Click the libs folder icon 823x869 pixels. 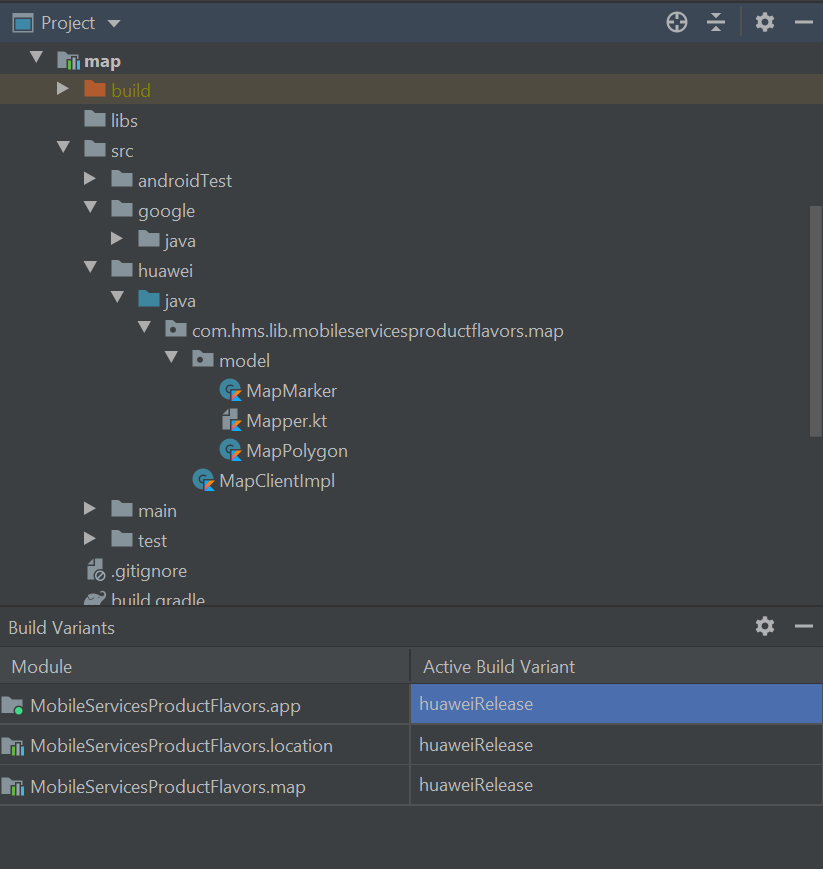(95, 119)
